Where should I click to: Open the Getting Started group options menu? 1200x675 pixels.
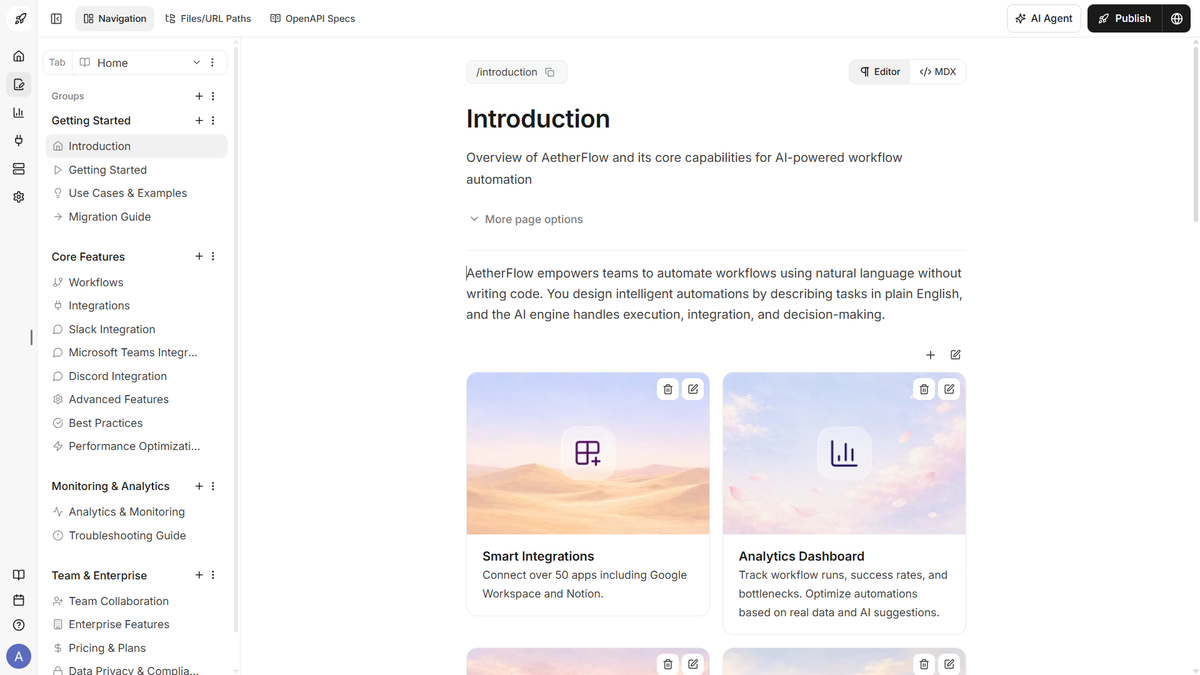tap(212, 120)
